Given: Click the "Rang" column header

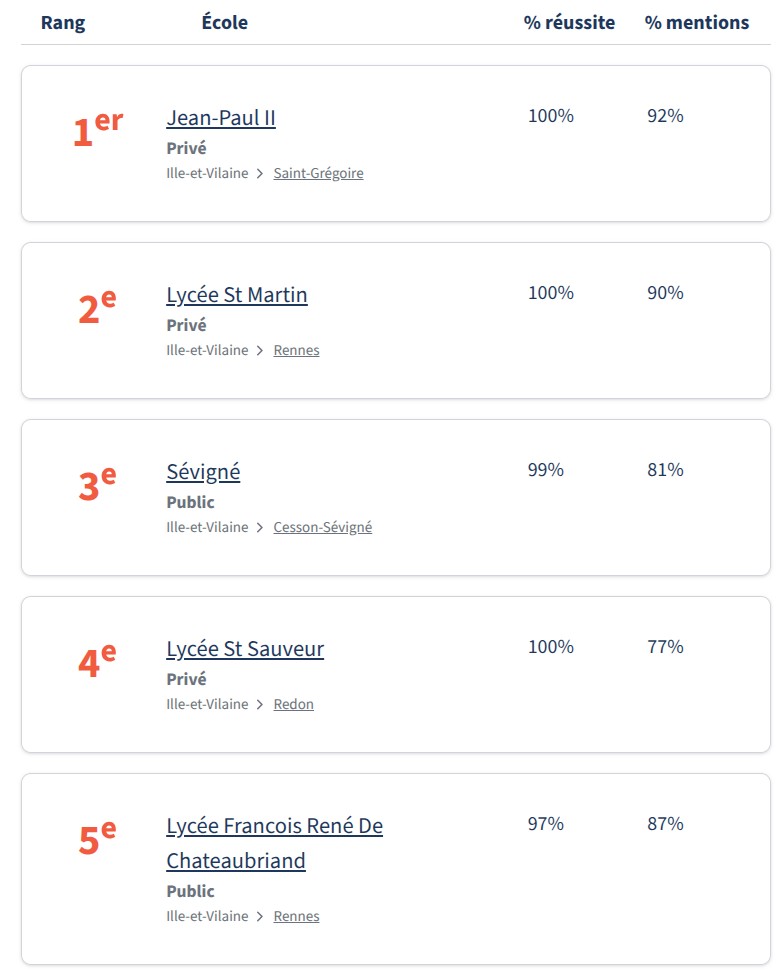Looking at the screenshot, I should tap(63, 23).
